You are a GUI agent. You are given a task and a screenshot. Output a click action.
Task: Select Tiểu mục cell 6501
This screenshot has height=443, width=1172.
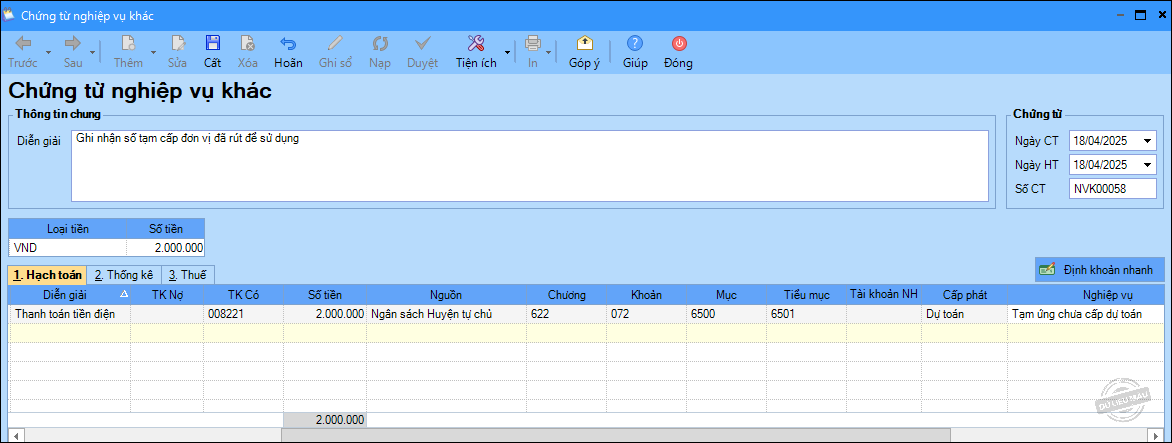point(806,314)
